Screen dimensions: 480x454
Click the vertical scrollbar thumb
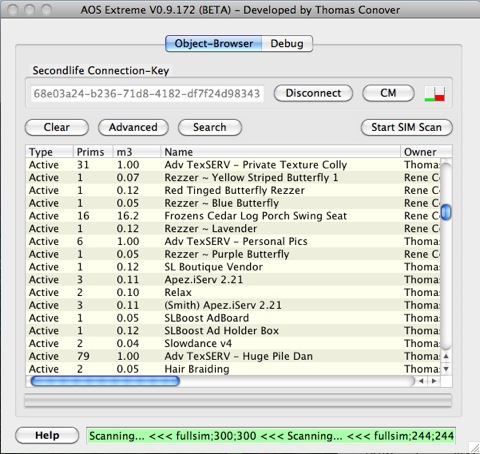pyautogui.click(x=446, y=212)
